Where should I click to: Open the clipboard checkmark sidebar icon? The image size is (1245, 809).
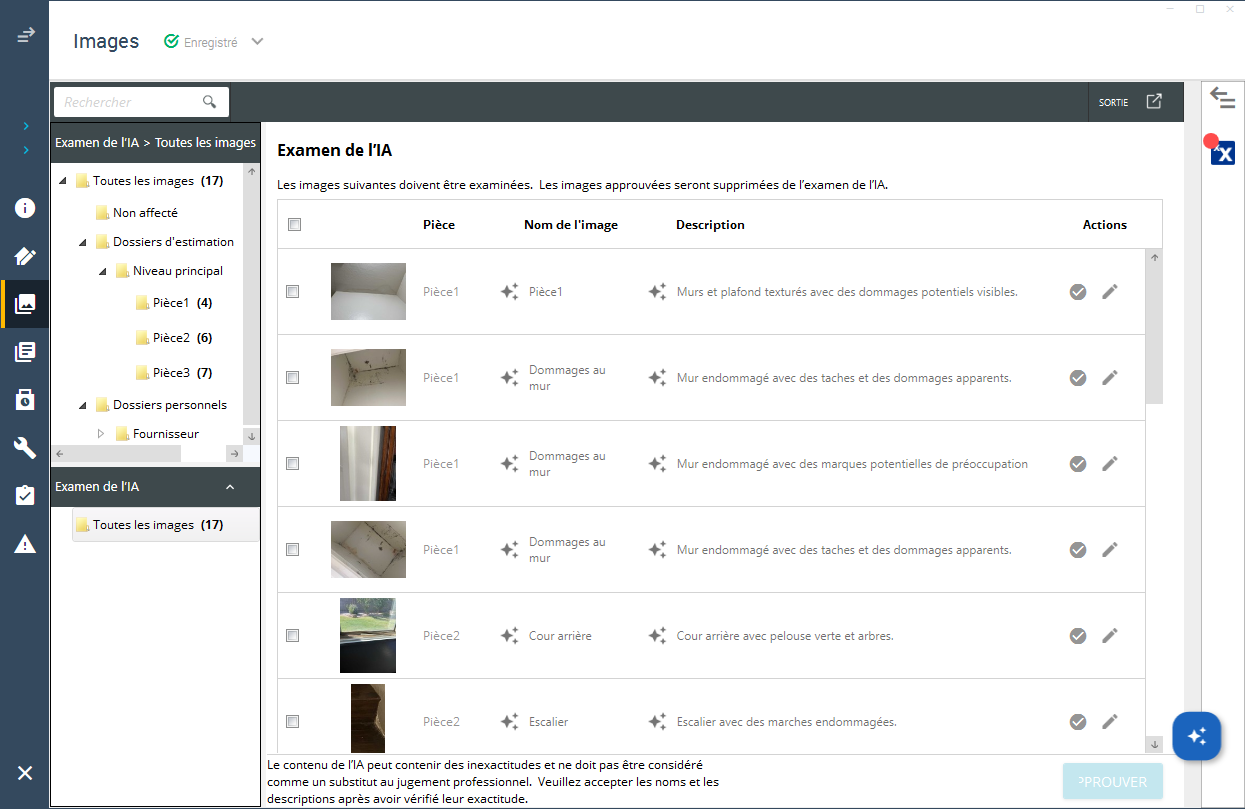point(25,495)
